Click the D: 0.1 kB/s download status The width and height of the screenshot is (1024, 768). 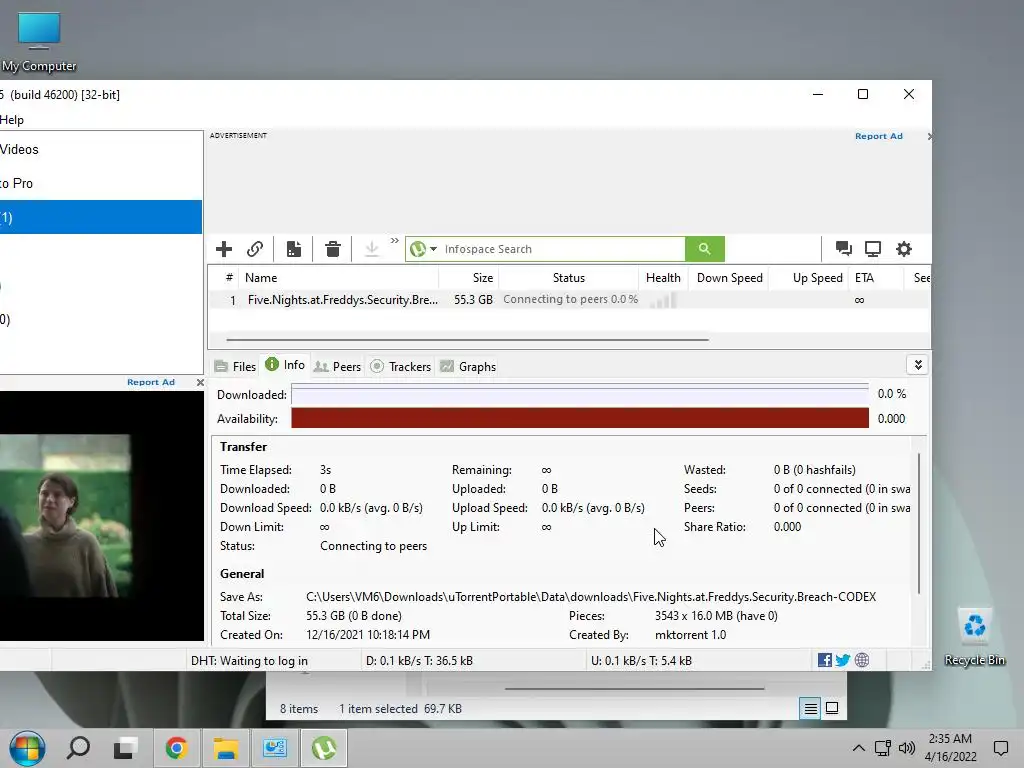[x=419, y=661]
